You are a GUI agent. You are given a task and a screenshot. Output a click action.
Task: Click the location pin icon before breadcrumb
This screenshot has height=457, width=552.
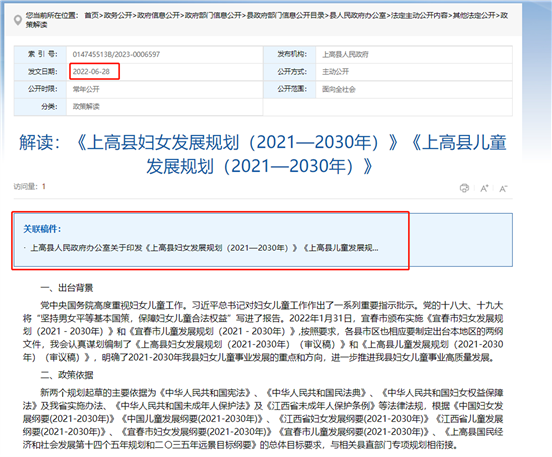(x=18, y=20)
